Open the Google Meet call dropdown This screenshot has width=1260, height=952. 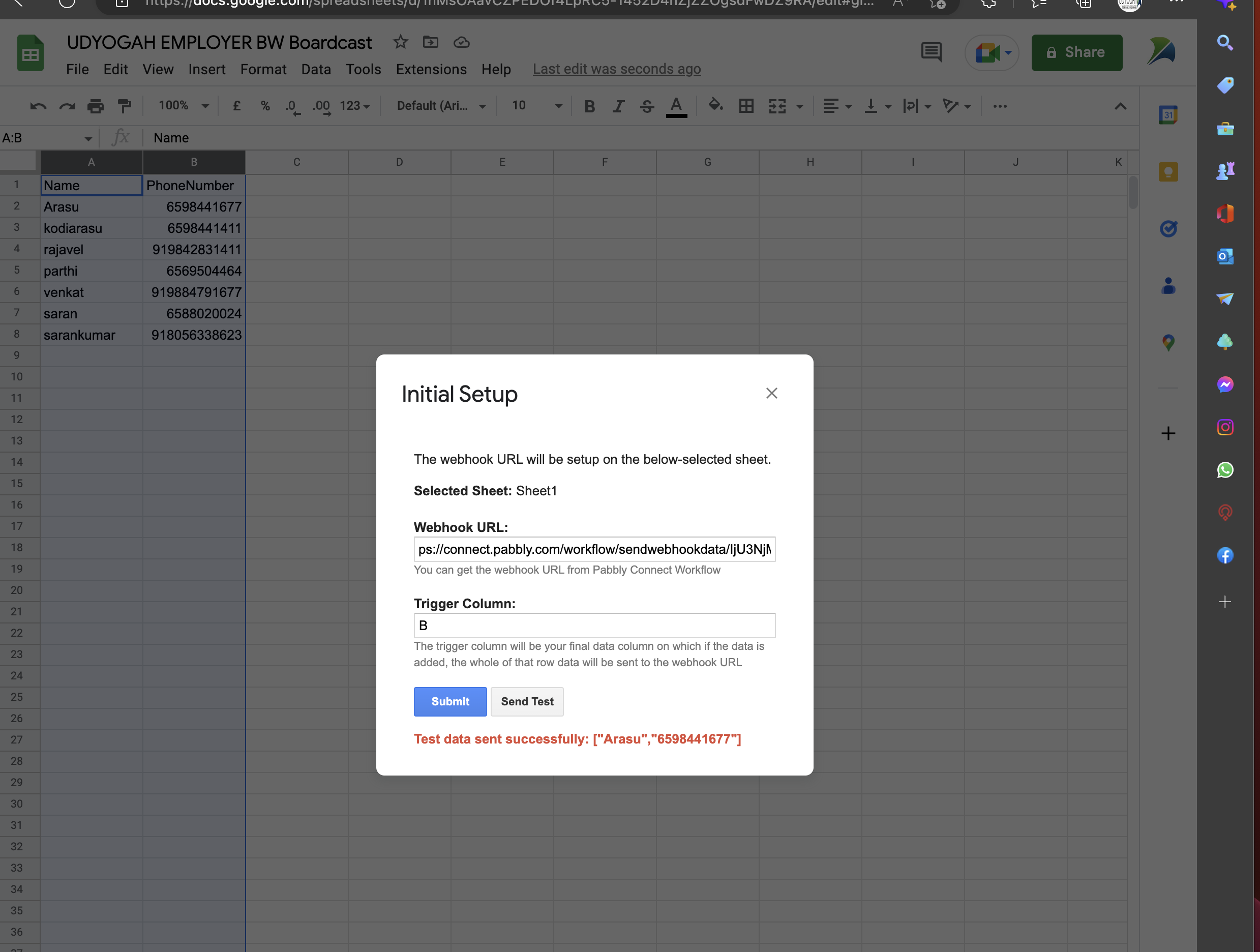1008,53
